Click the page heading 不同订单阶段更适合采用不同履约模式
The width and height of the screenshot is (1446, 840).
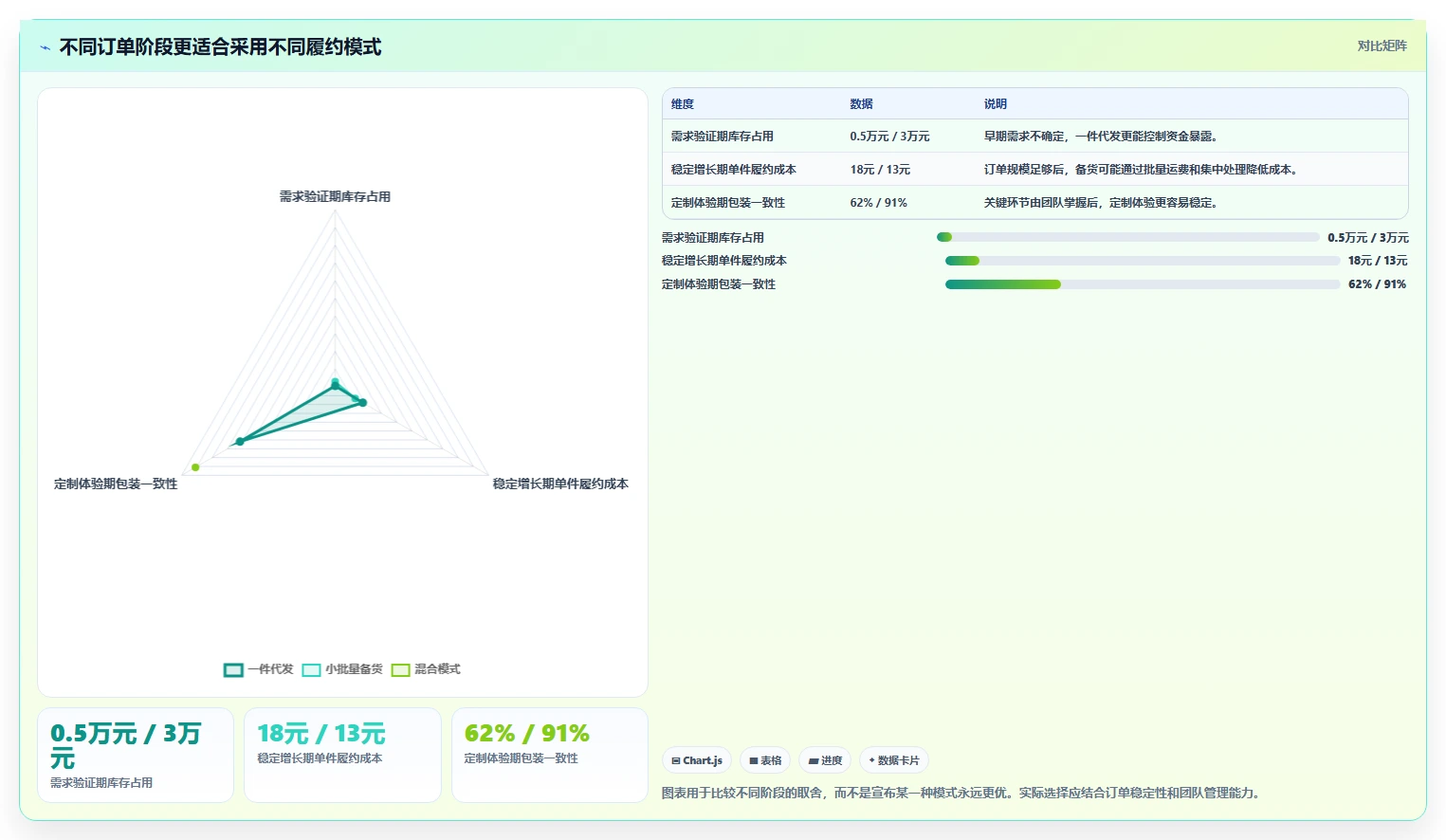click(x=220, y=47)
